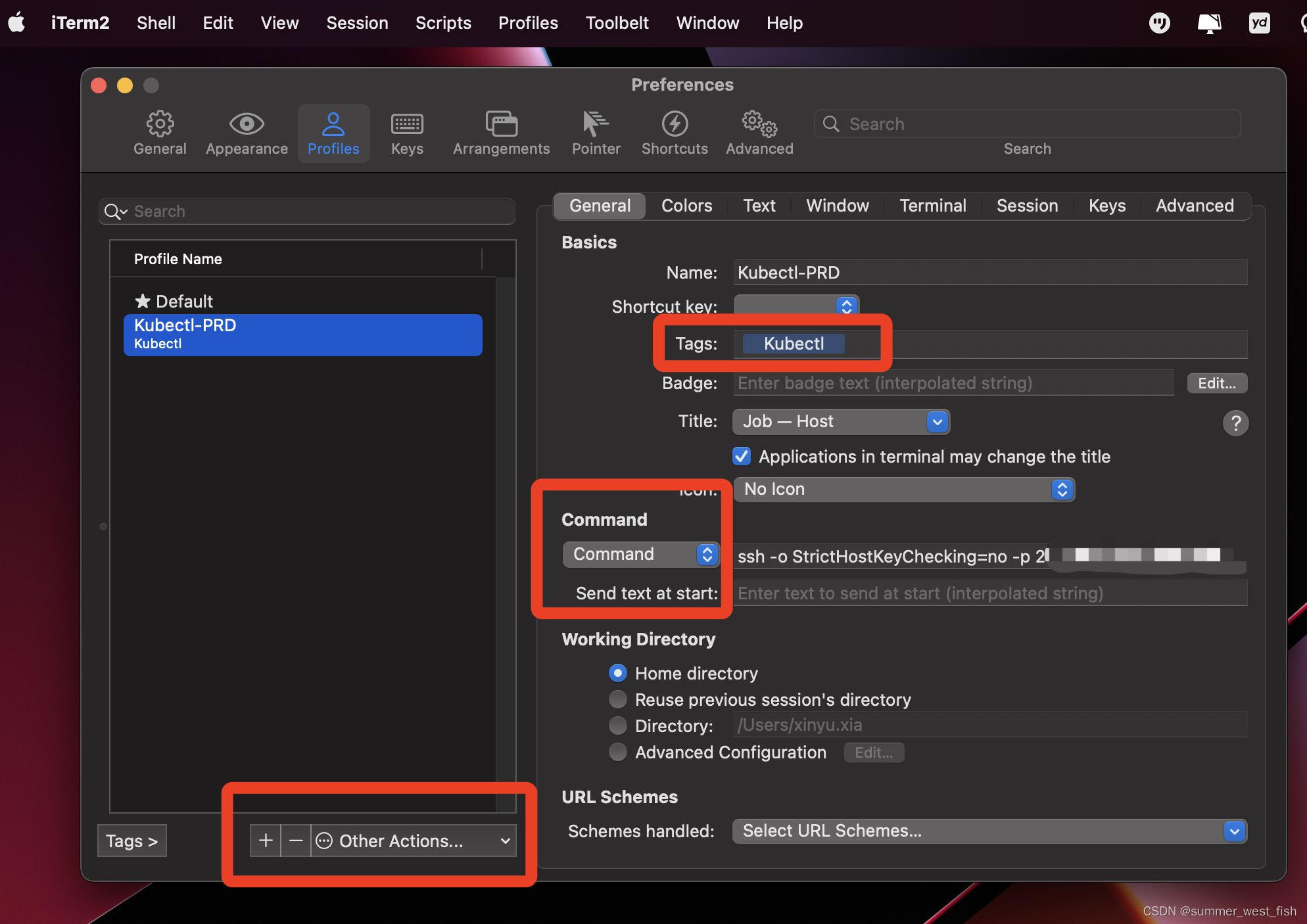This screenshot has width=1307, height=924.
Task: Click the Tags > button
Action: [131, 841]
